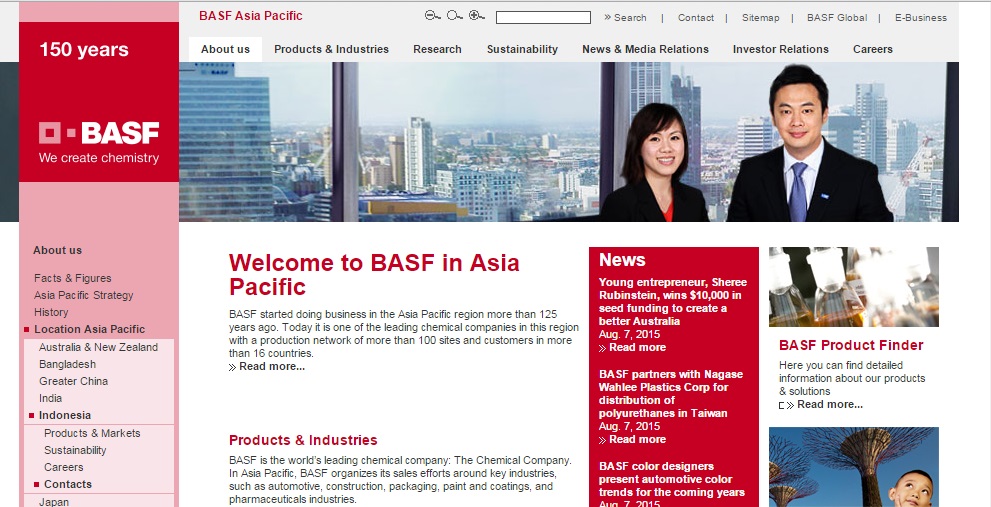Open Products & Markets under Indonesia
The height and width of the screenshot is (507, 991).
[x=92, y=433]
